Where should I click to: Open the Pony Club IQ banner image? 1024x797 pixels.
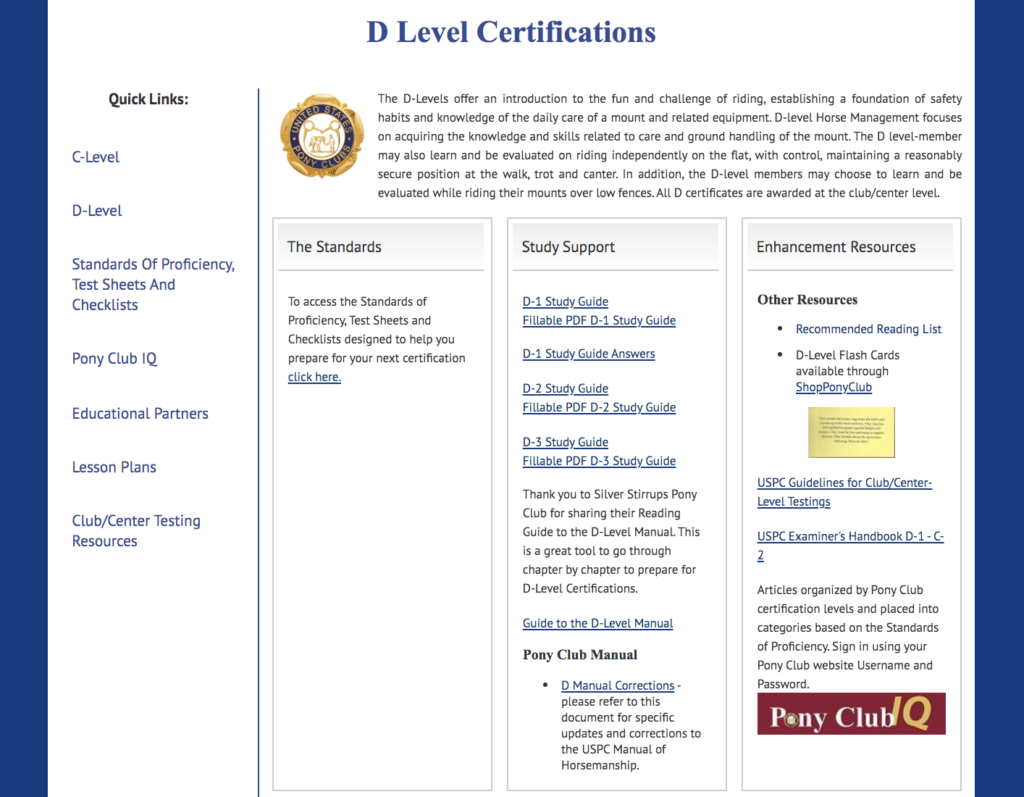851,713
